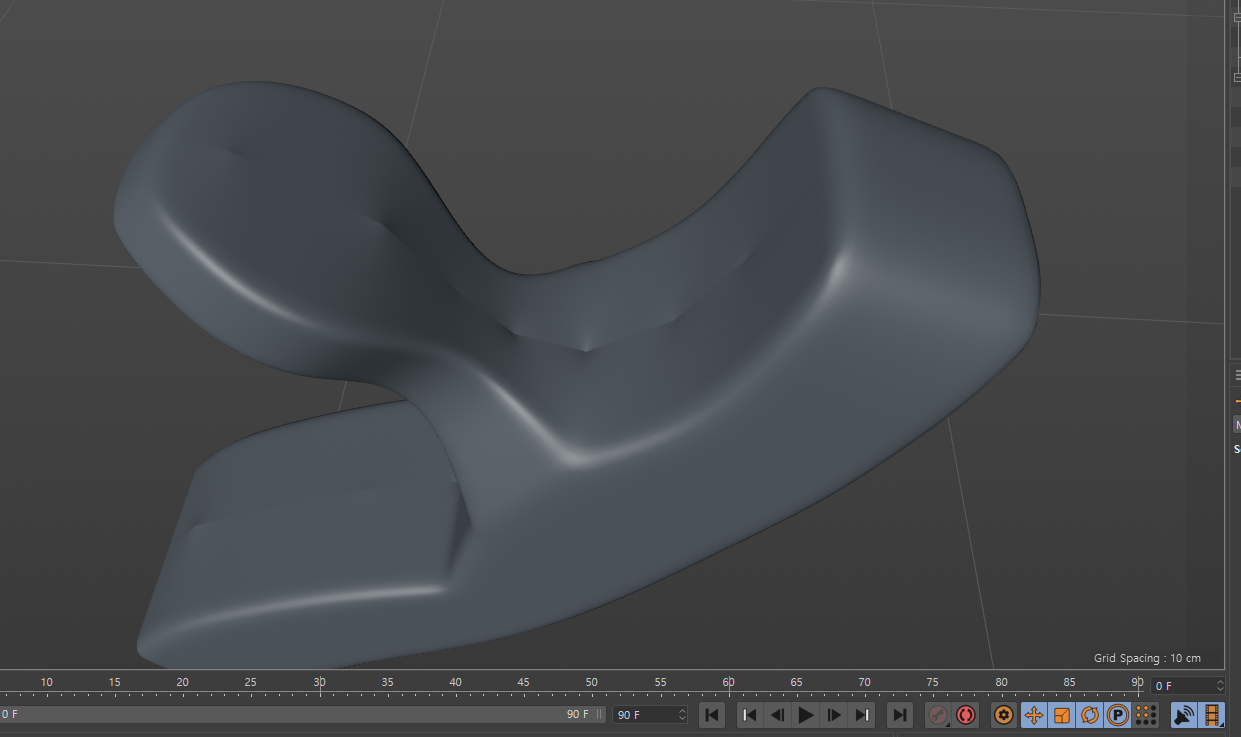Open the film strip playback options
Screen dimensions: 1241x737
[x=1212, y=715]
